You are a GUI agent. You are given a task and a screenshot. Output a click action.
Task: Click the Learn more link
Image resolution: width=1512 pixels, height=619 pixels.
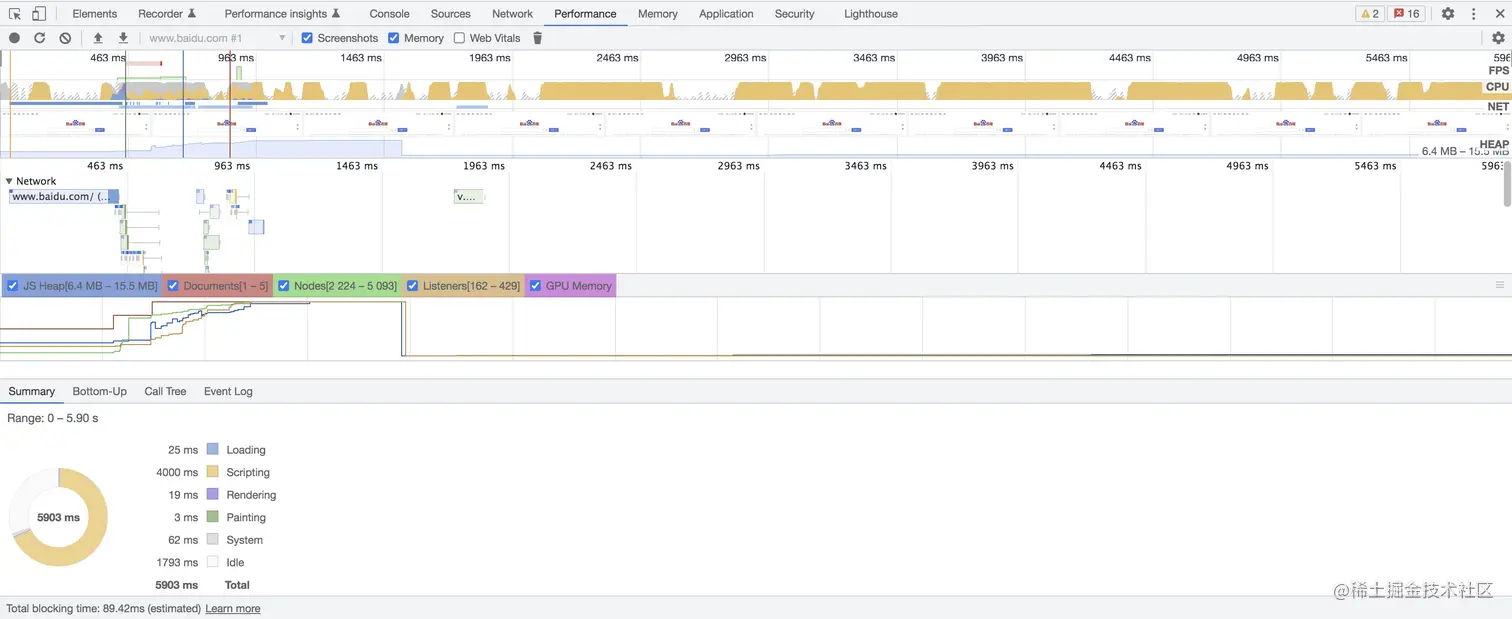click(x=232, y=608)
